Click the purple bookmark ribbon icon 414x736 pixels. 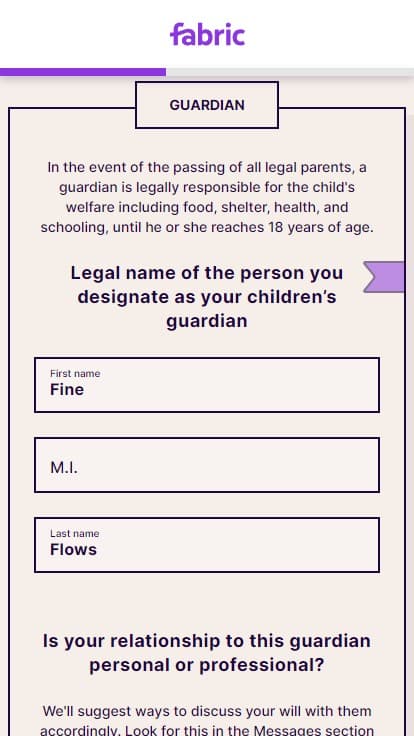coord(384,277)
